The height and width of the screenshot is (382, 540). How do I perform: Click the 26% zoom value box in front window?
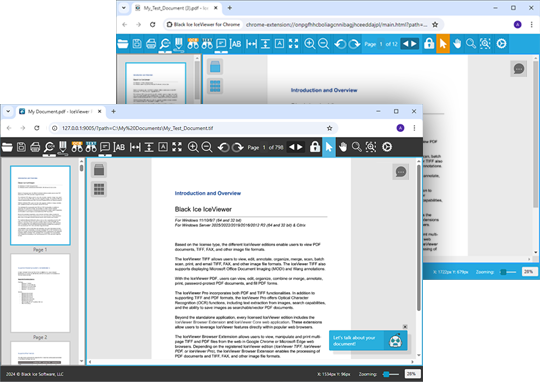(x=412, y=374)
